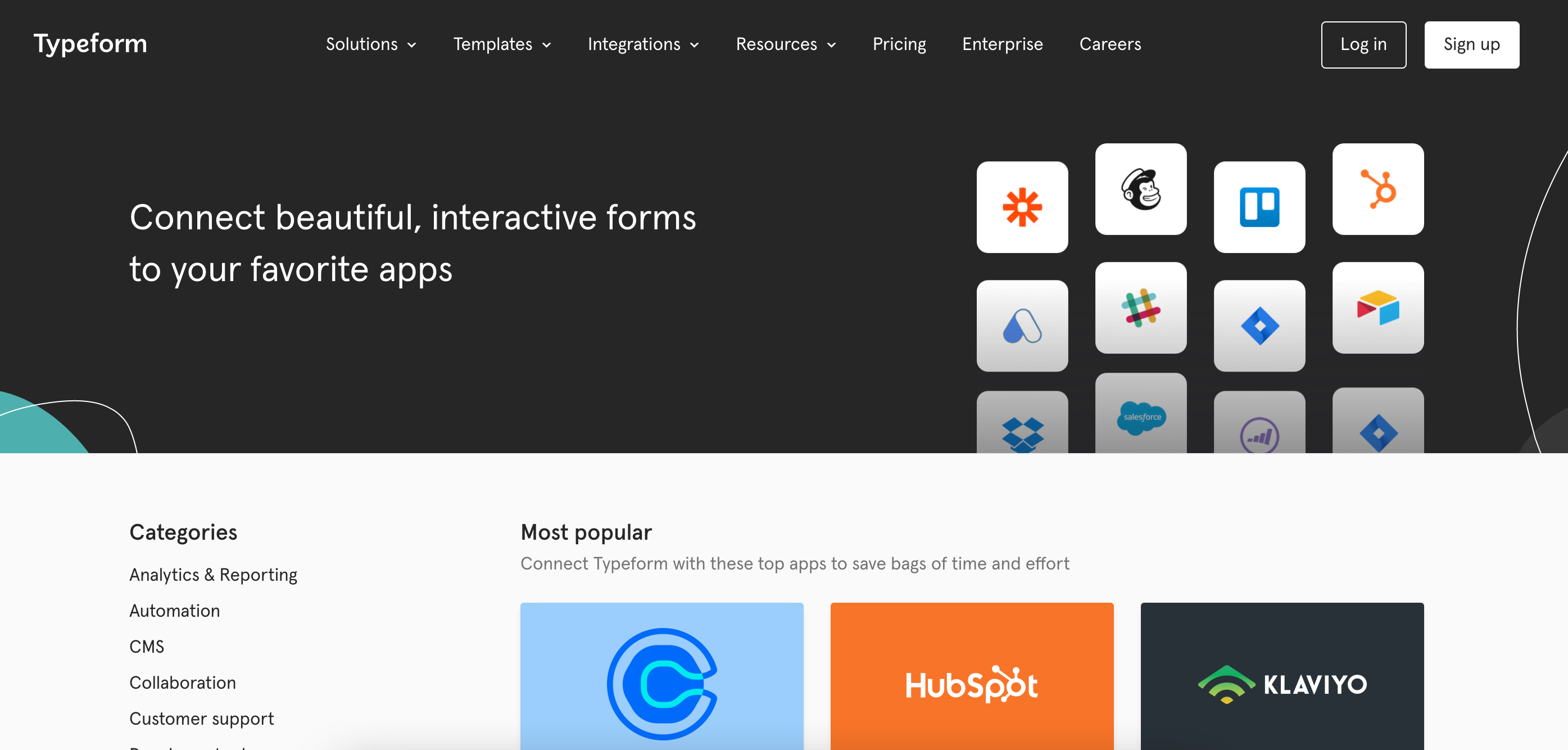Open the Resources dropdown menu
This screenshot has width=1568, height=750.
pyautogui.click(x=786, y=44)
